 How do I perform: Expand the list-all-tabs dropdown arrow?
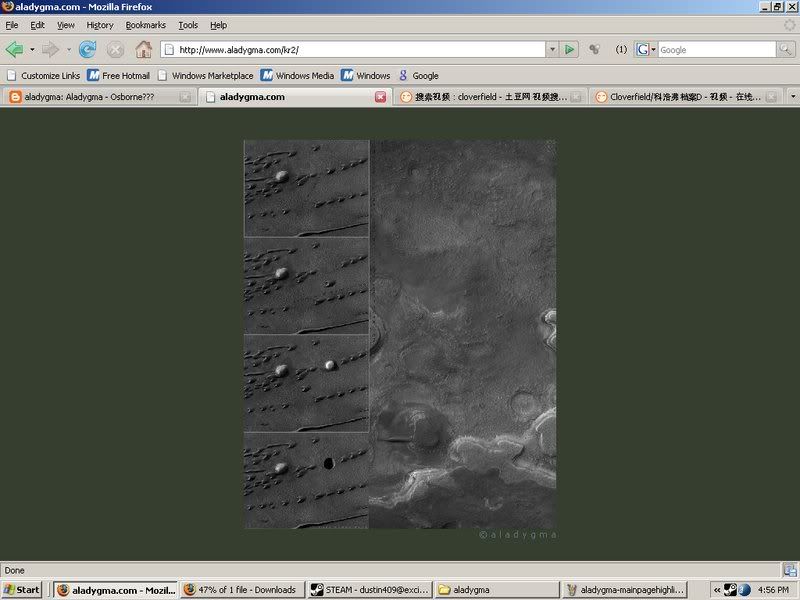[792, 97]
